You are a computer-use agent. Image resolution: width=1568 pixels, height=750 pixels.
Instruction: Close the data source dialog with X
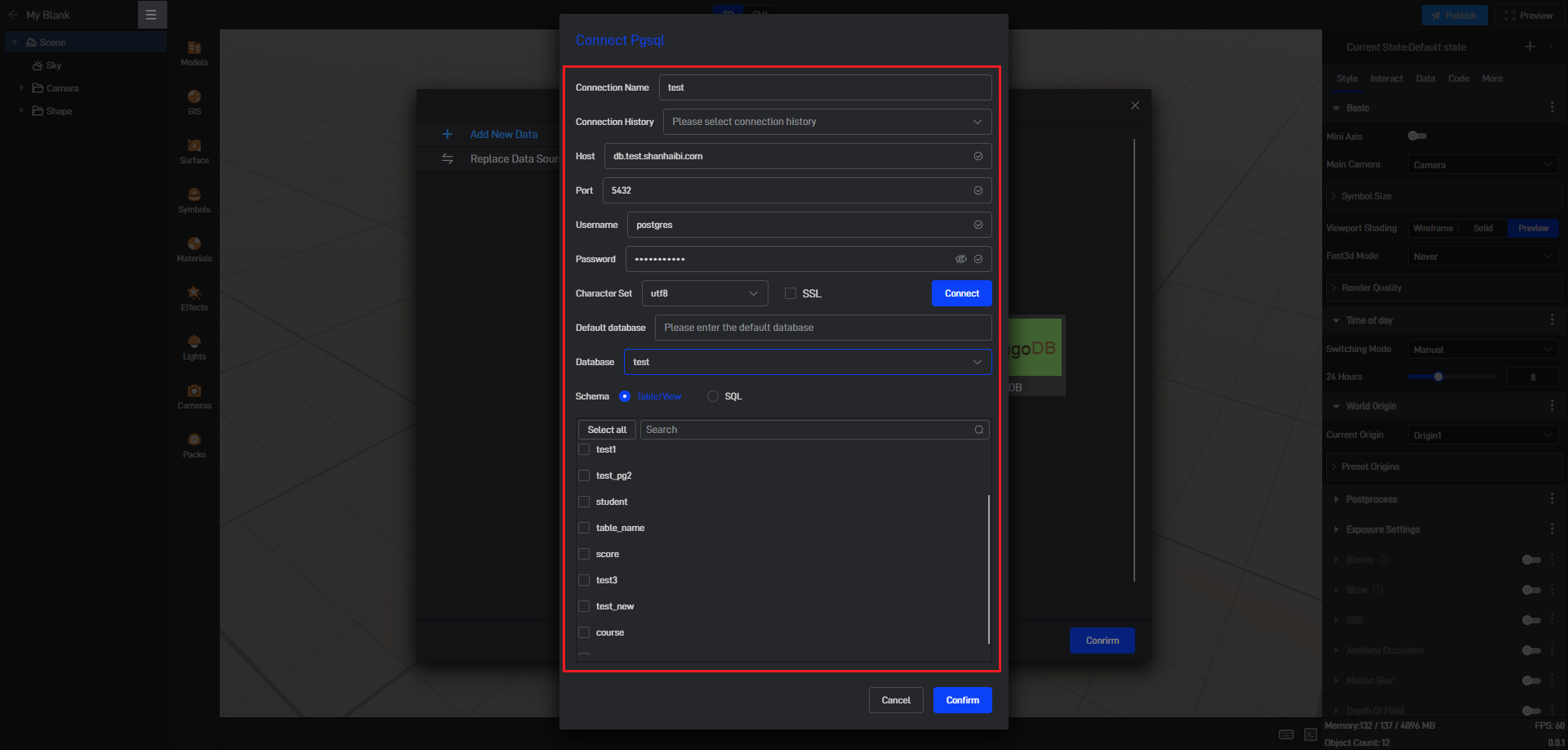(x=1135, y=105)
